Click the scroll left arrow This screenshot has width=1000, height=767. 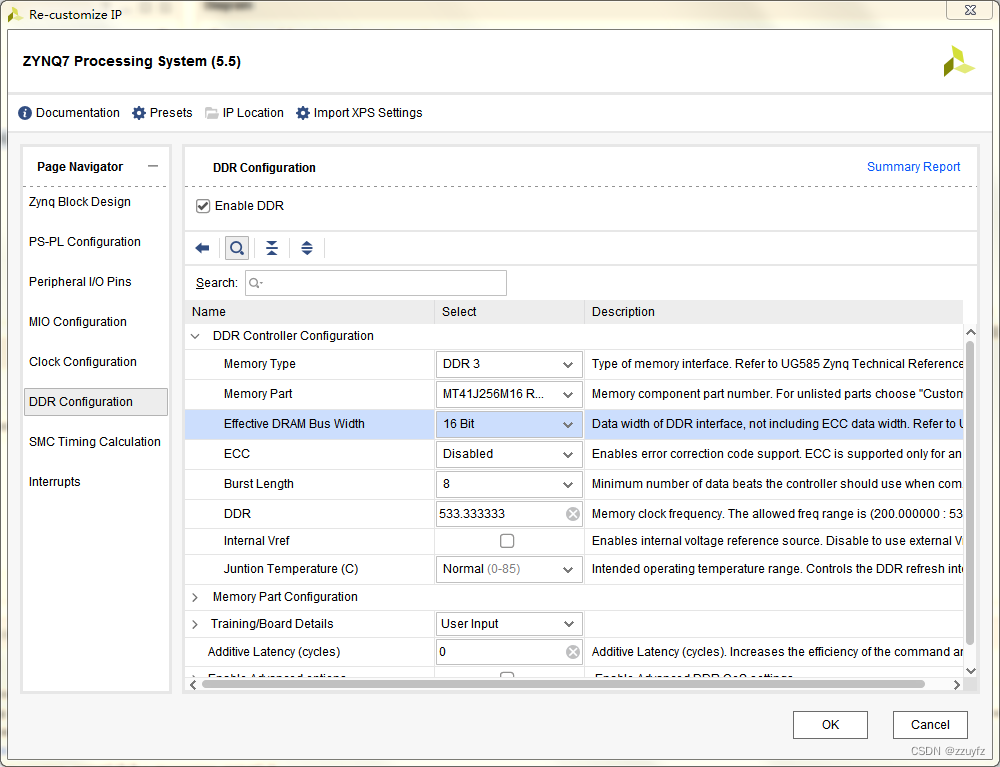click(x=193, y=685)
